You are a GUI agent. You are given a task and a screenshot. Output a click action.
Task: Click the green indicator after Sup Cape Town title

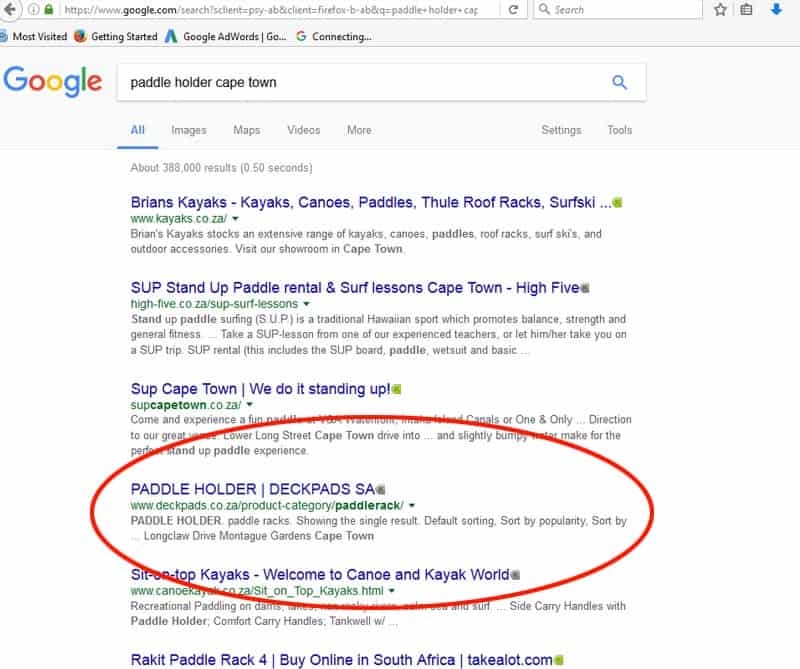(x=396, y=389)
